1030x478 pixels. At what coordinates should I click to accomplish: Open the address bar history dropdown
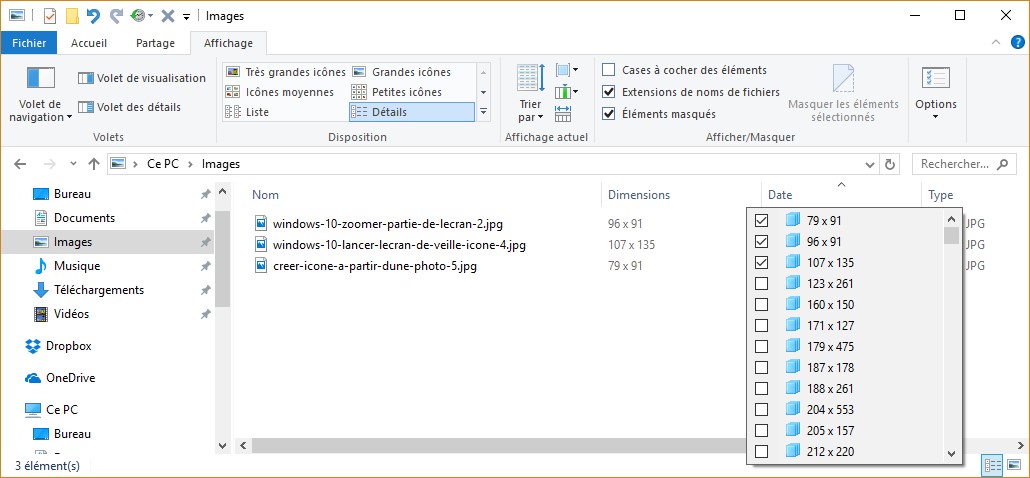(870, 164)
